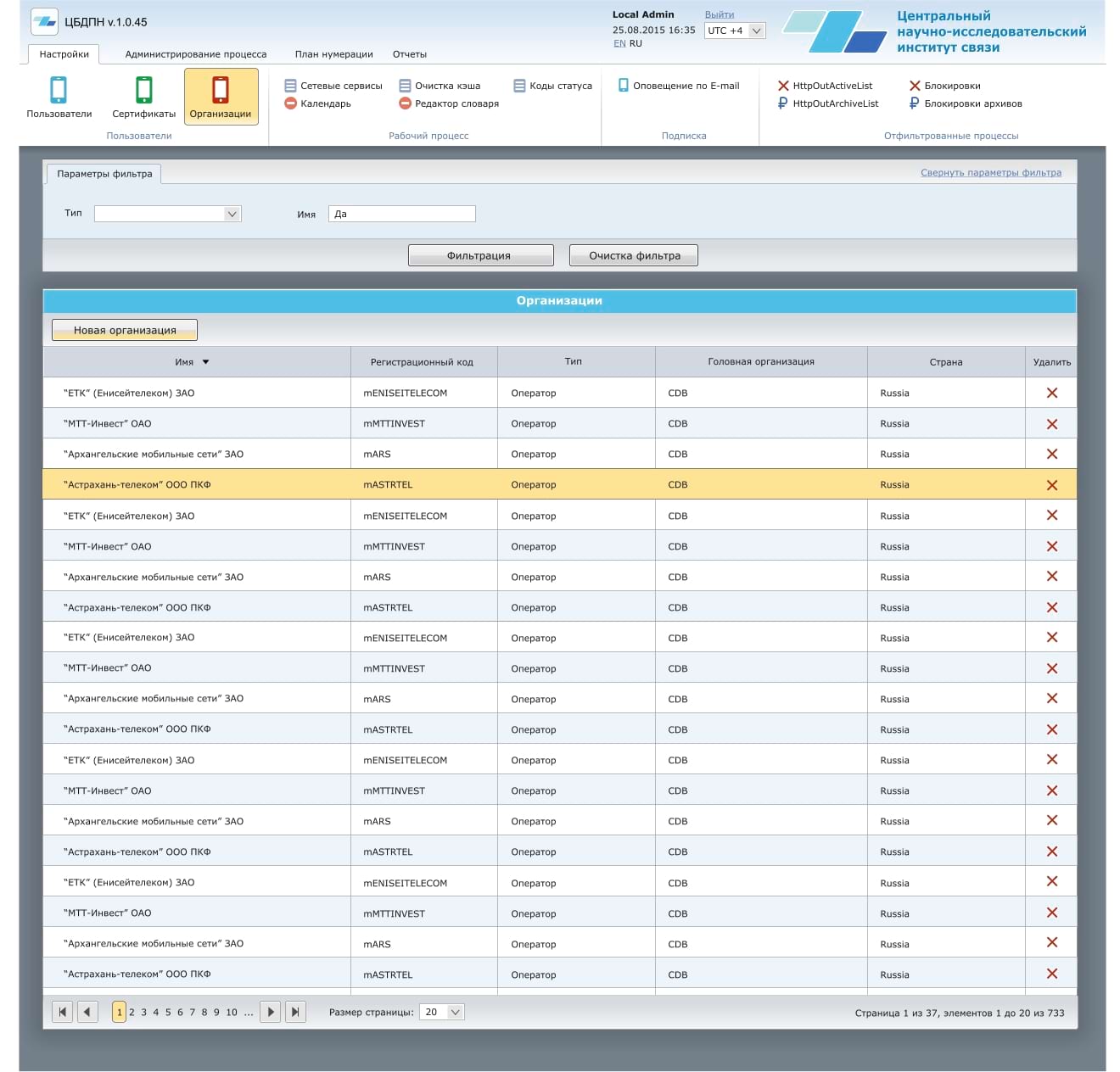Screen dimensions: 1120x1072
Task: Delete the highlighted Астрахань-телеком row
Action: (x=1051, y=485)
